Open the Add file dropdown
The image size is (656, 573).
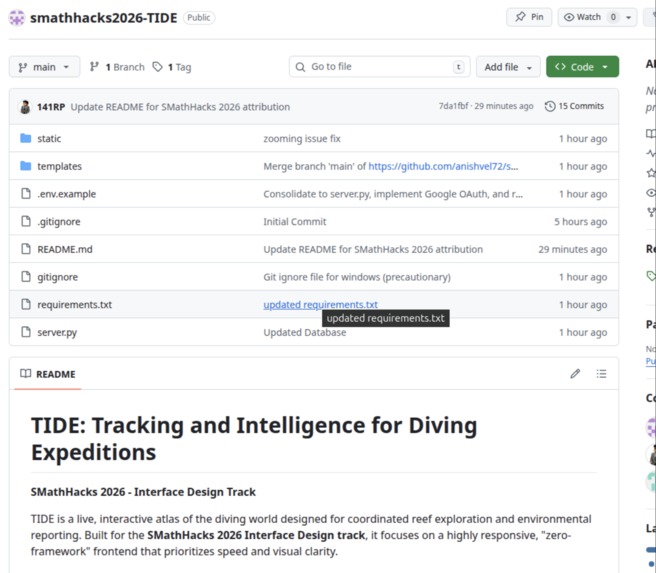(x=508, y=67)
